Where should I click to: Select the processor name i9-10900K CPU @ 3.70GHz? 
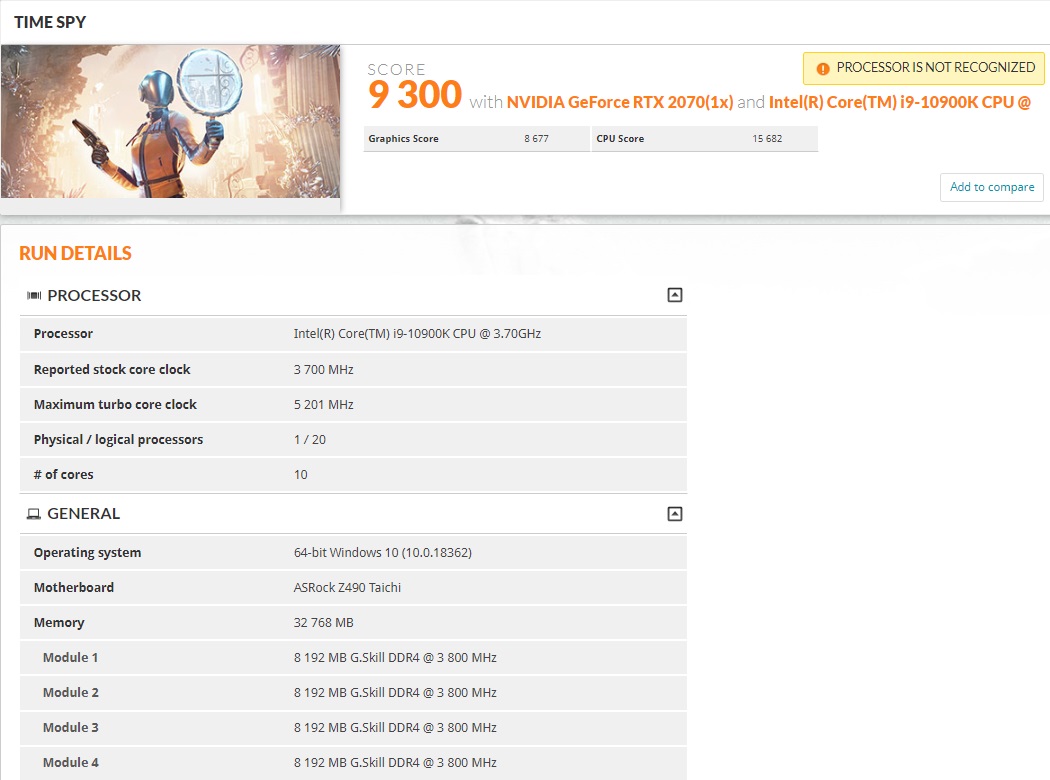coord(417,333)
